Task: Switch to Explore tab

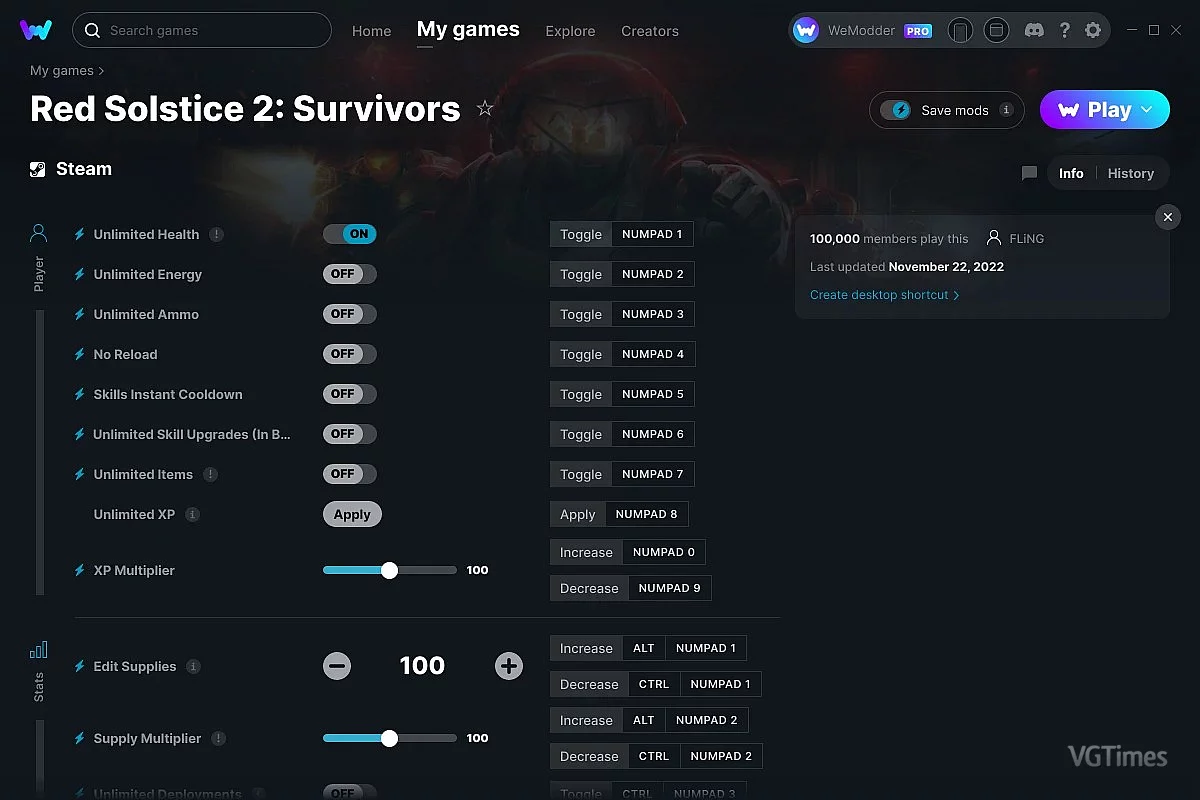Action: 570,31
